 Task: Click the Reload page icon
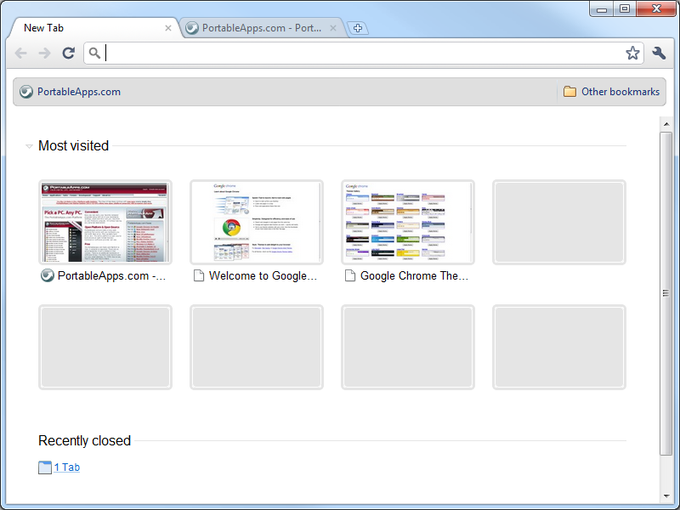68,53
